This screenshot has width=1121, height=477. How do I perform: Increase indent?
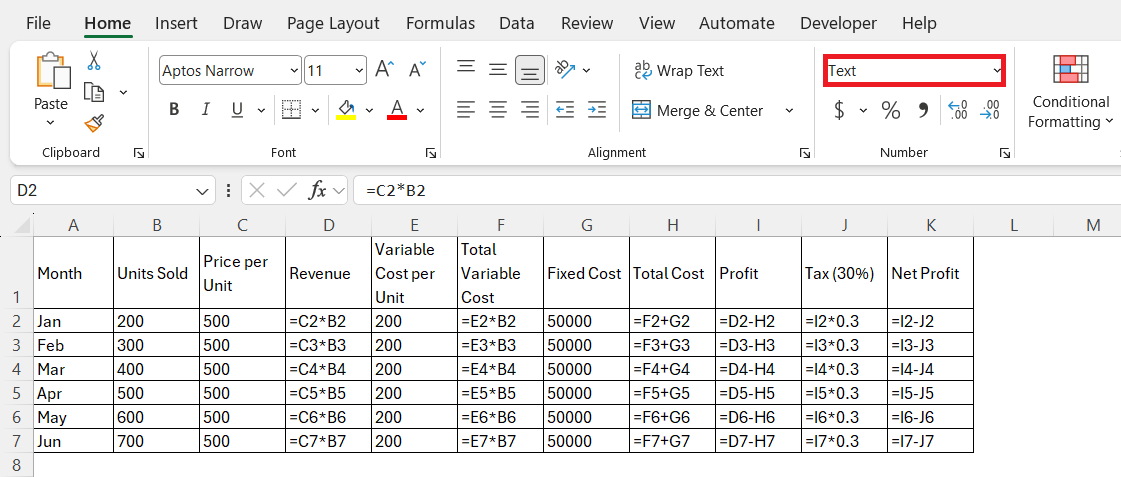[x=597, y=110]
